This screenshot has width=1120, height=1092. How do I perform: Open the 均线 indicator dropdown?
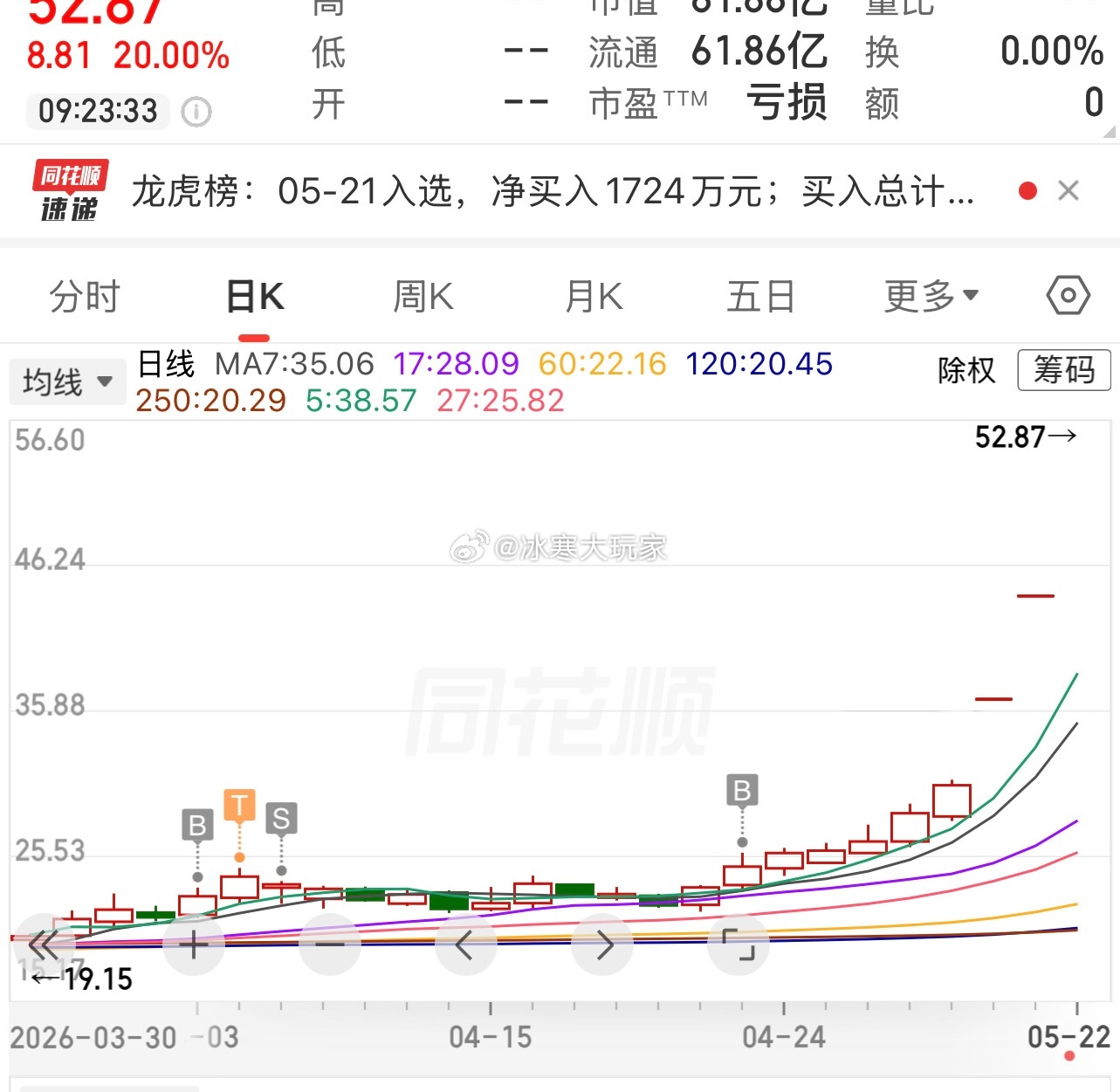pos(67,381)
